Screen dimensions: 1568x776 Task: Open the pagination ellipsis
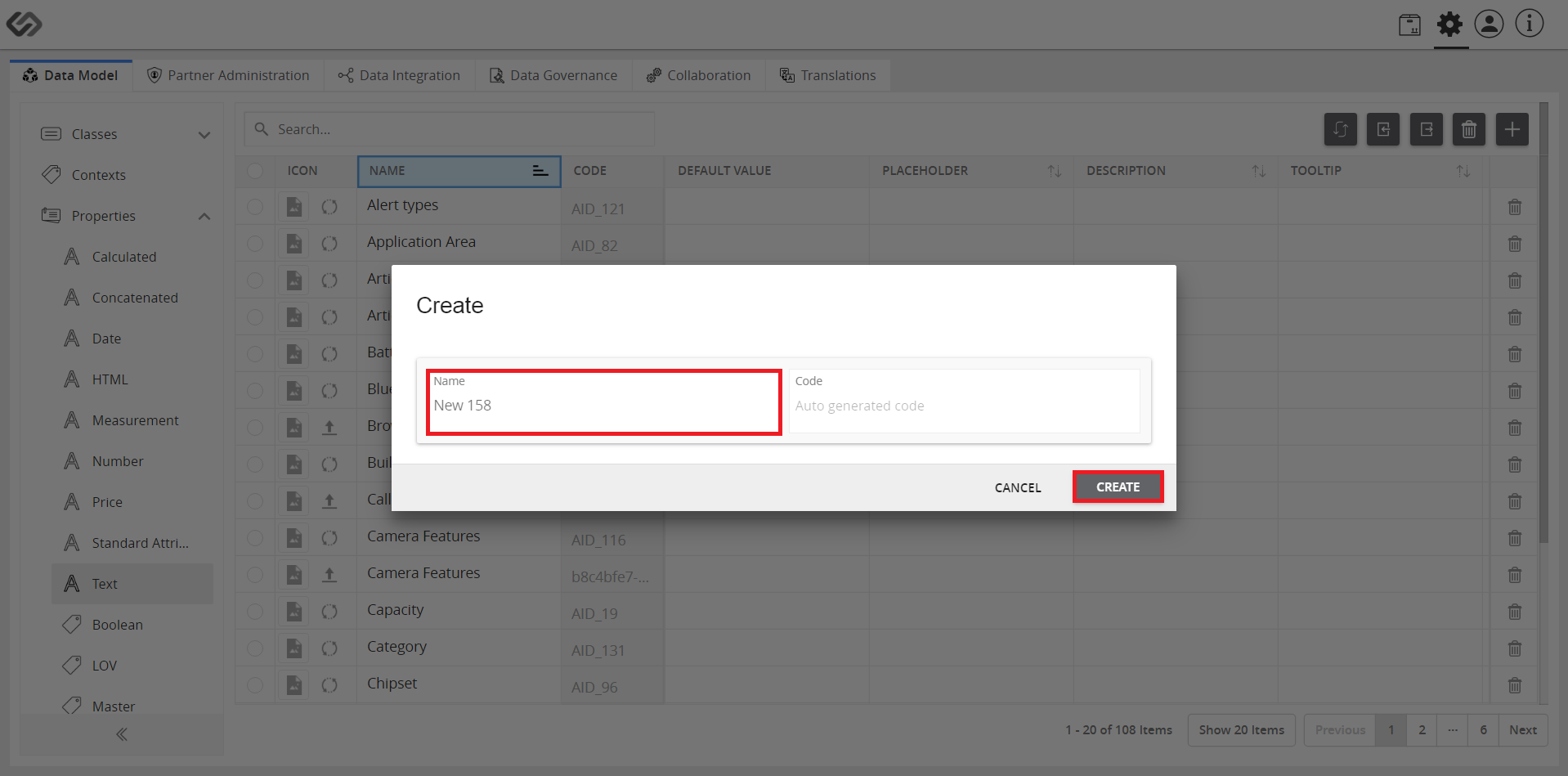click(x=1453, y=730)
